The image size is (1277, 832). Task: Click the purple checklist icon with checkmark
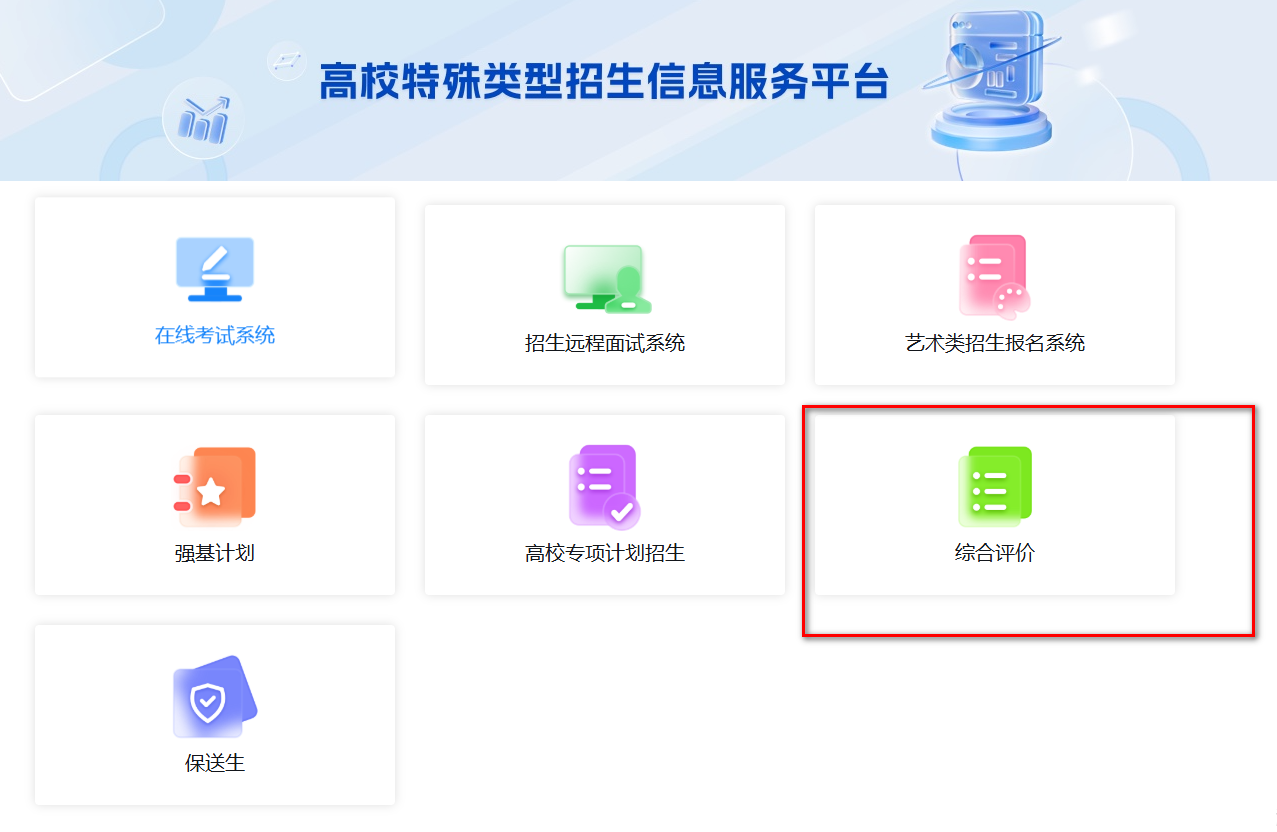[604, 487]
